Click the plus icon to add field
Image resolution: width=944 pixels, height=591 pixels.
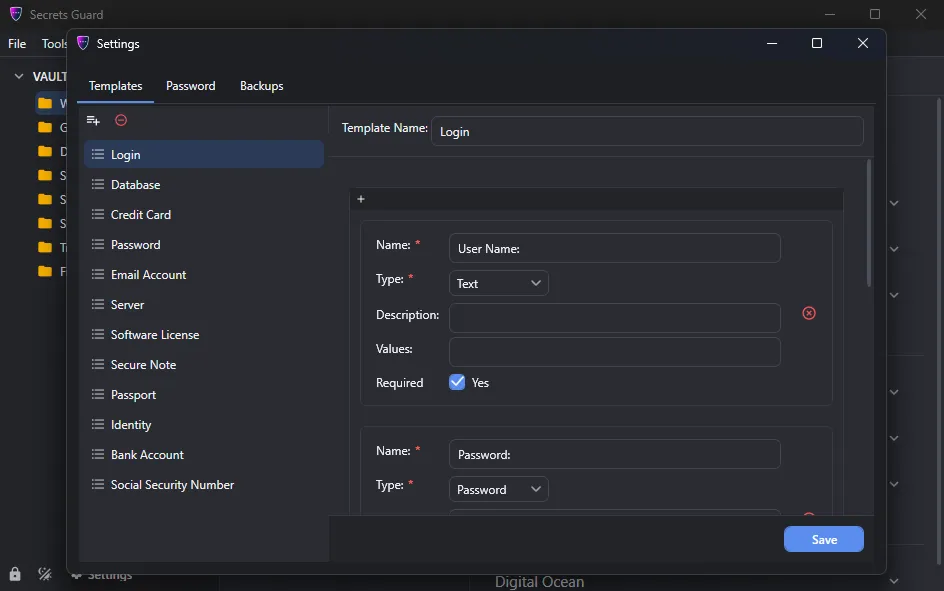click(361, 199)
